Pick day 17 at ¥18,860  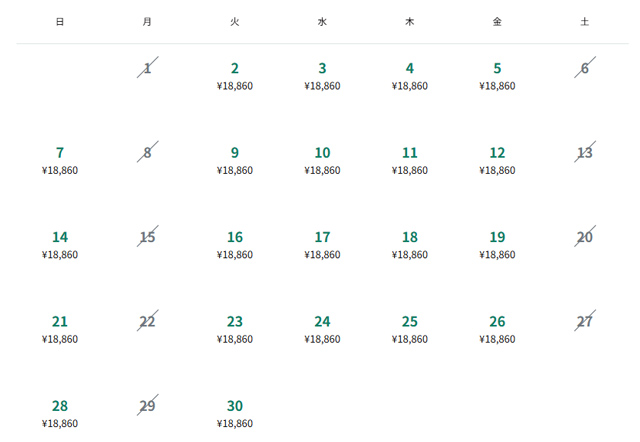tap(322, 244)
